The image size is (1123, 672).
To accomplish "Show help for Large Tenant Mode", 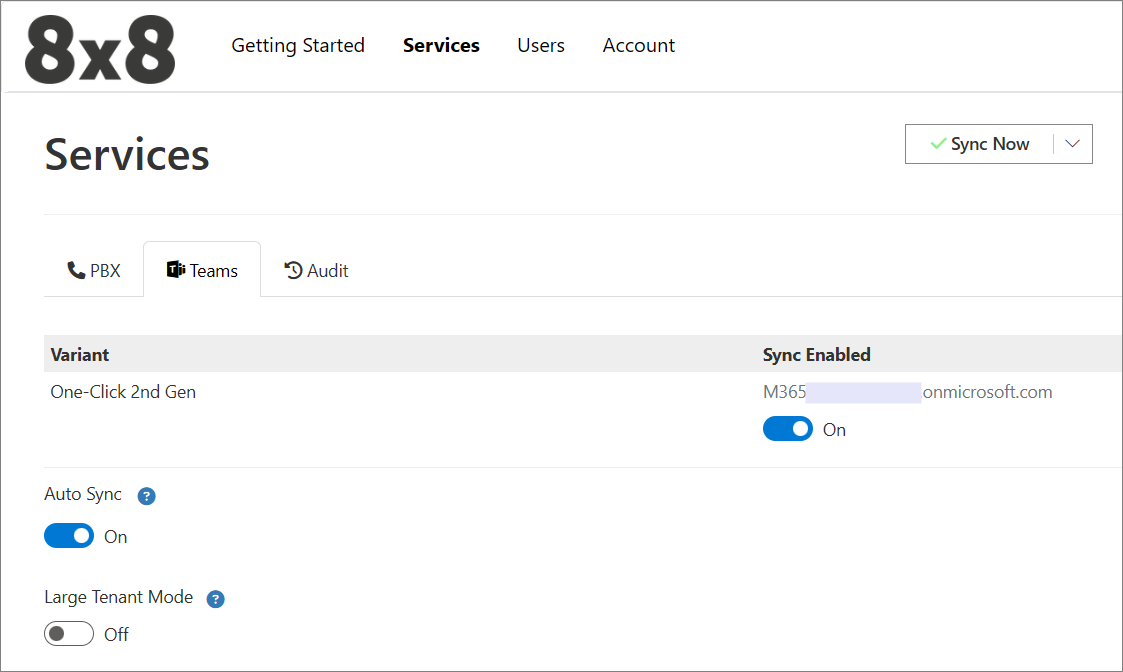I will click(215, 599).
